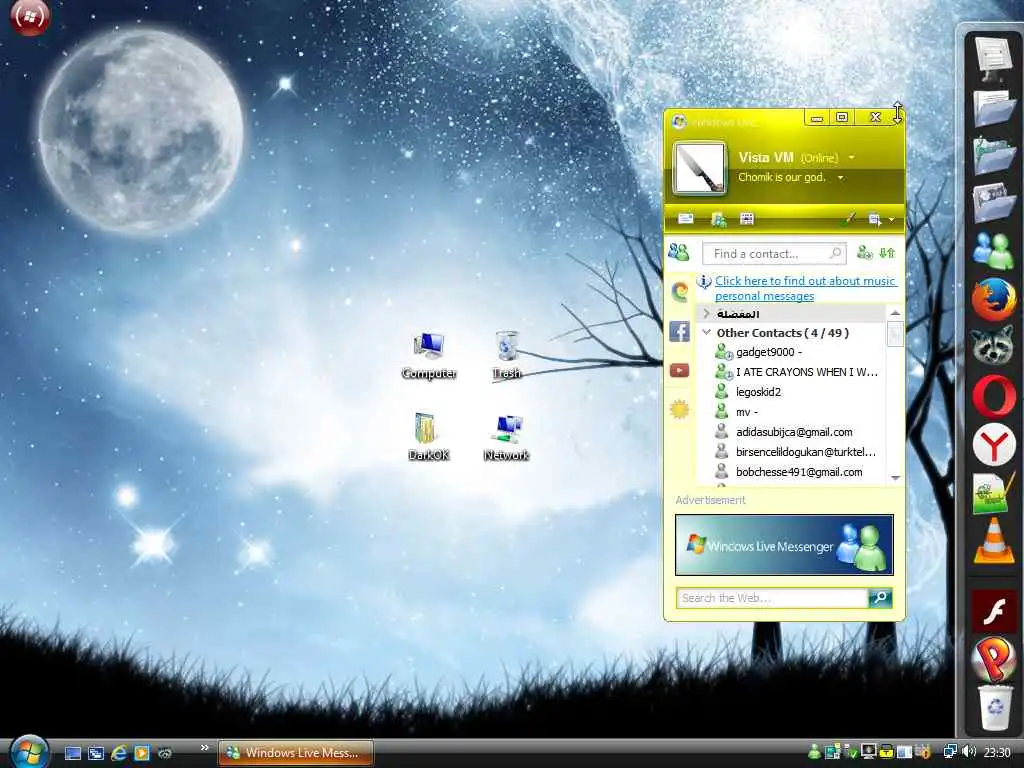The width and height of the screenshot is (1024, 768).
Task: Launch Windows Media Player from quick launch
Action: pos(142,753)
